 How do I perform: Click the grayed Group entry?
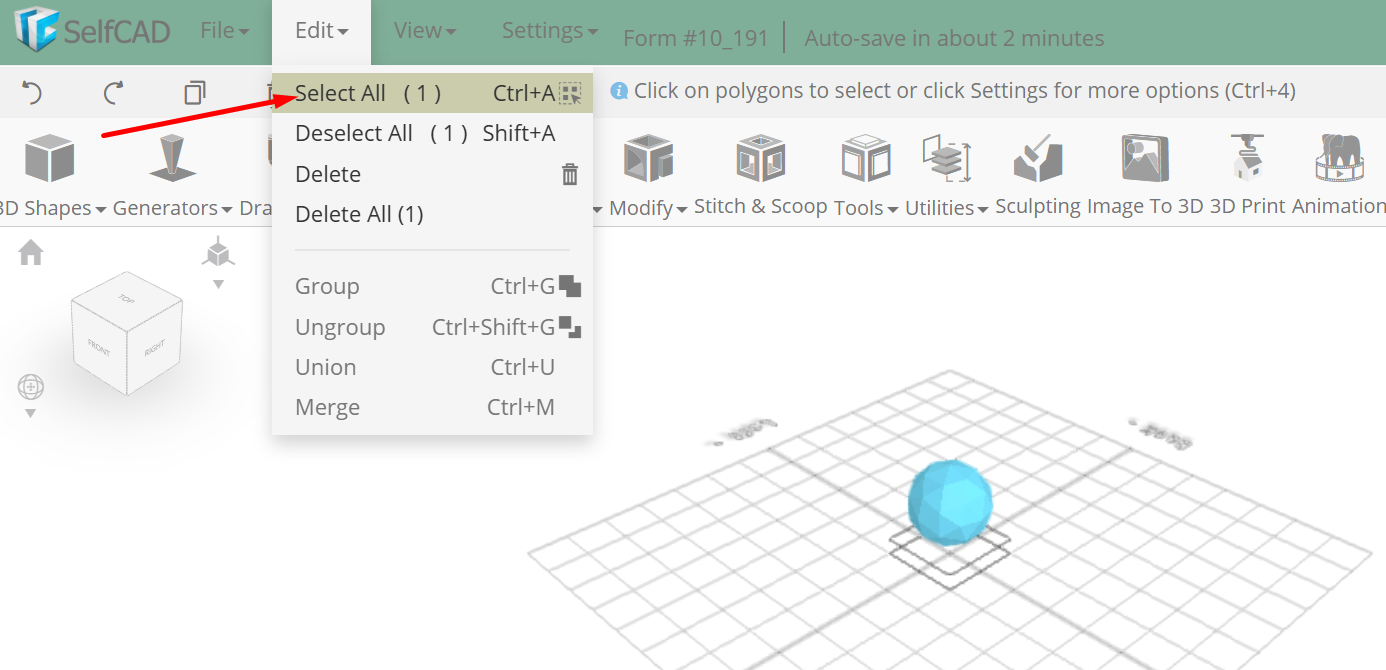[432, 286]
